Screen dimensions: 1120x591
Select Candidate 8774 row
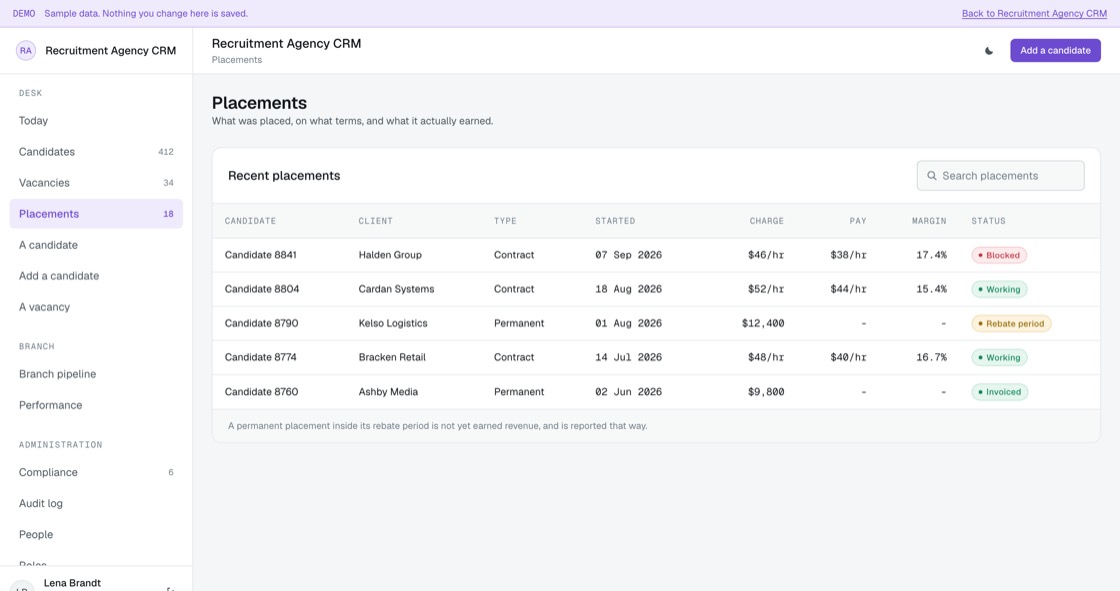tap(656, 357)
